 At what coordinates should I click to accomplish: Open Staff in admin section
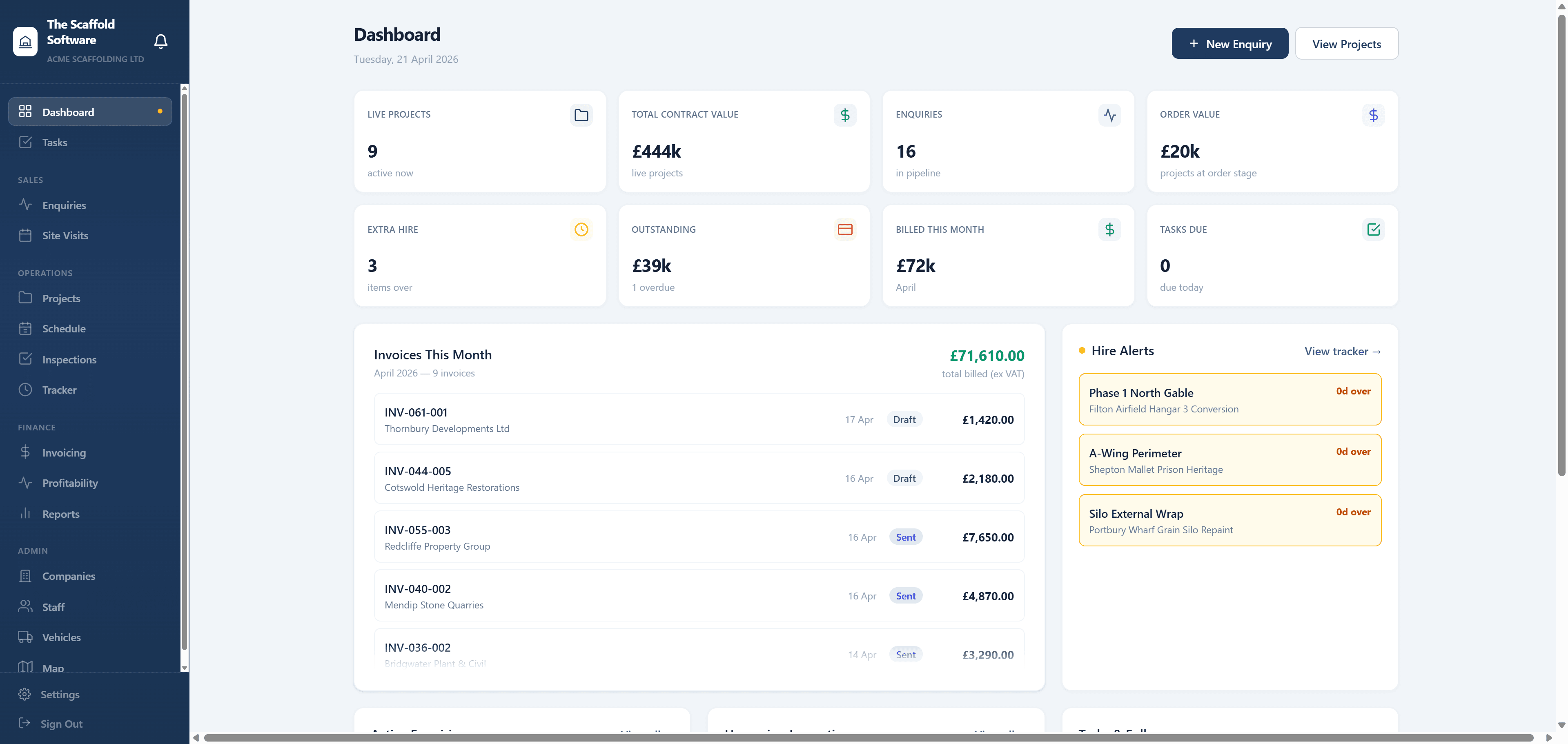click(x=90, y=607)
